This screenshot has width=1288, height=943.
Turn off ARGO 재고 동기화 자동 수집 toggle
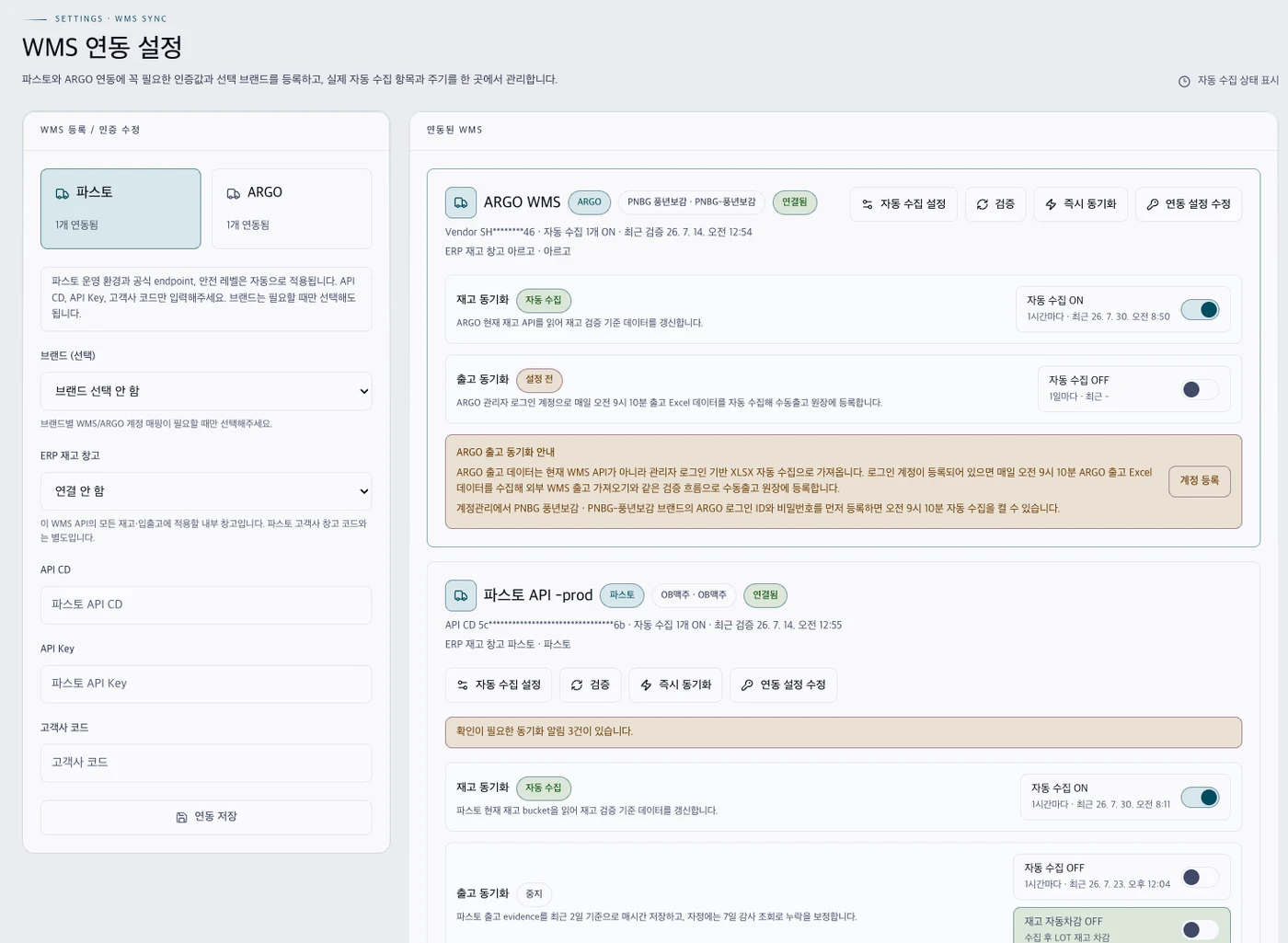[x=1201, y=309]
